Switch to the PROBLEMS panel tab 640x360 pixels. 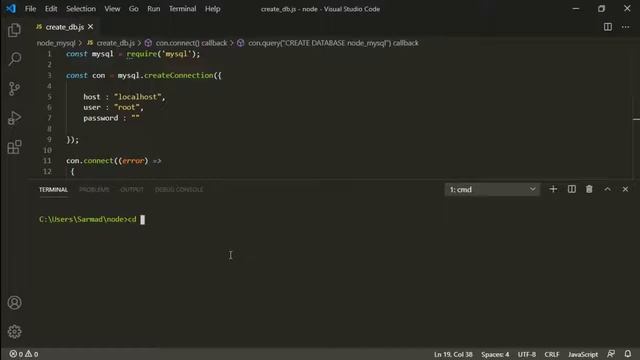click(x=94, y=189)
